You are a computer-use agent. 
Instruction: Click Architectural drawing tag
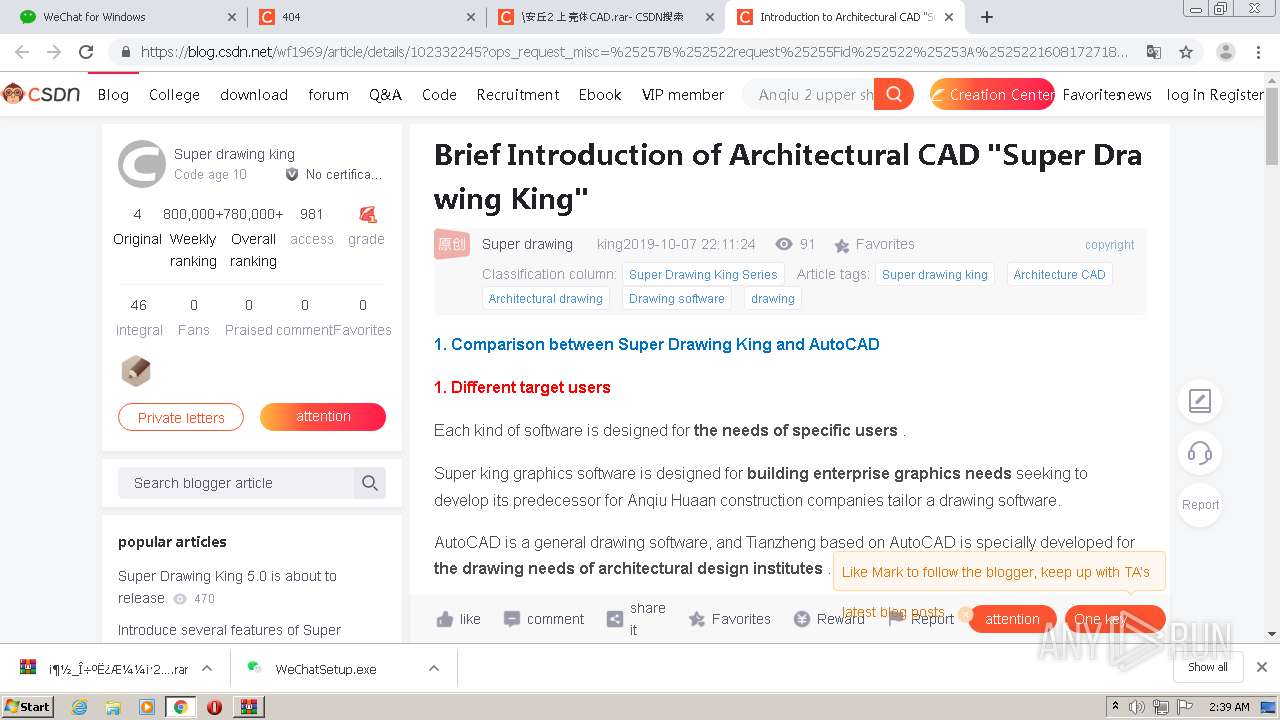pos(546,298)
